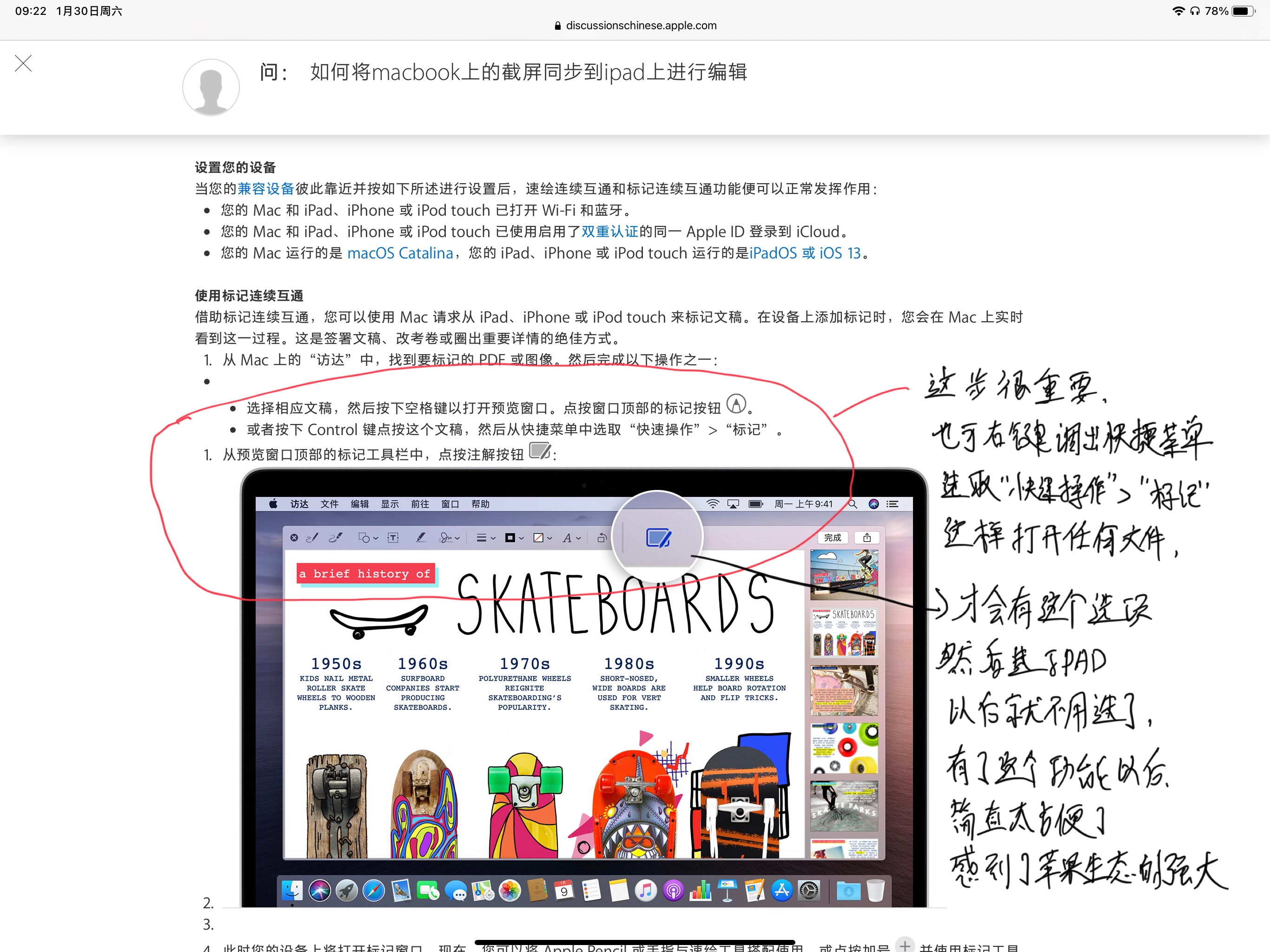
Task: Click the Rotate icon in markup toolbar
Action: pos(602,538)
